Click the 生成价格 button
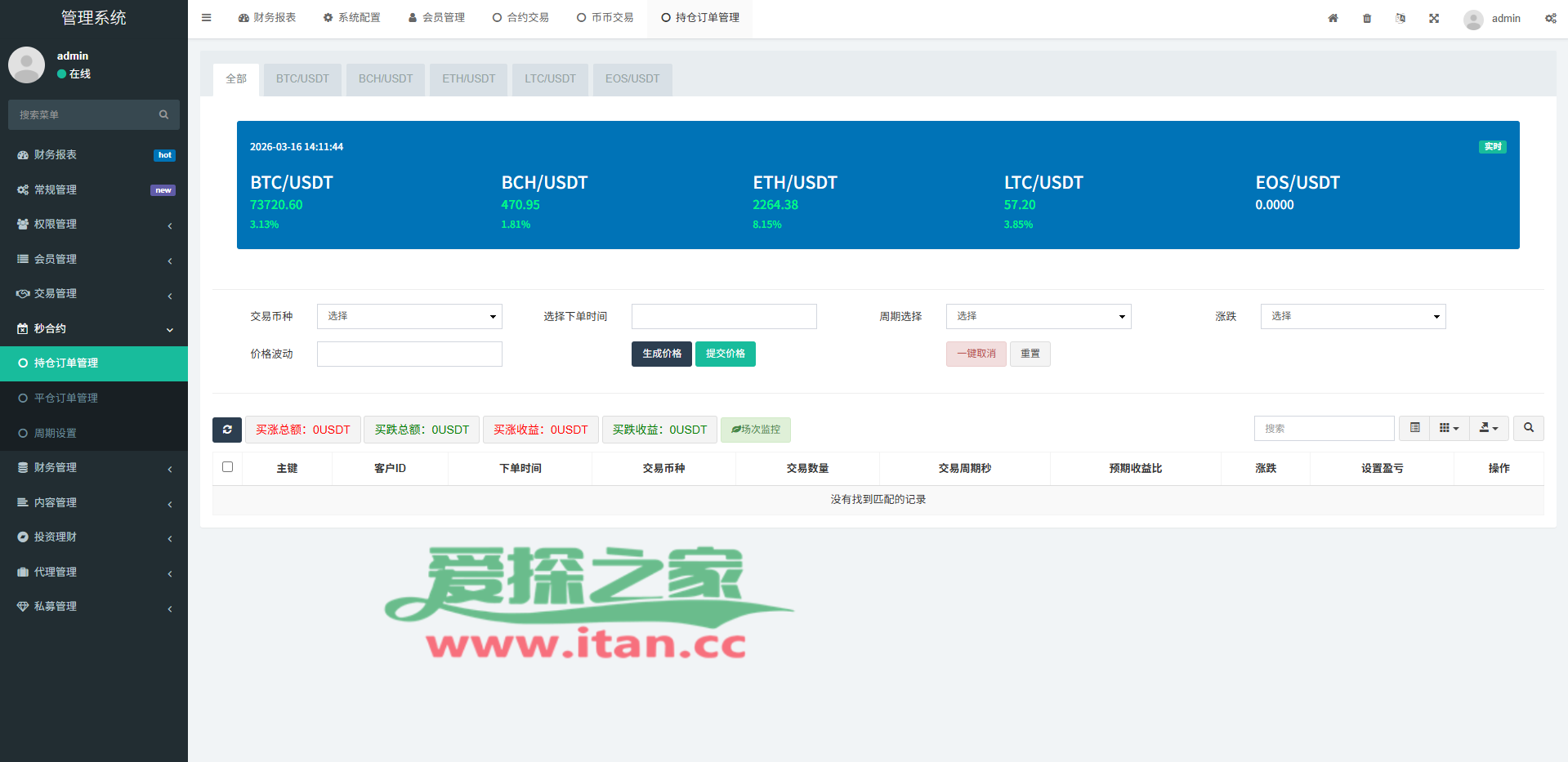 click(661, 354)
